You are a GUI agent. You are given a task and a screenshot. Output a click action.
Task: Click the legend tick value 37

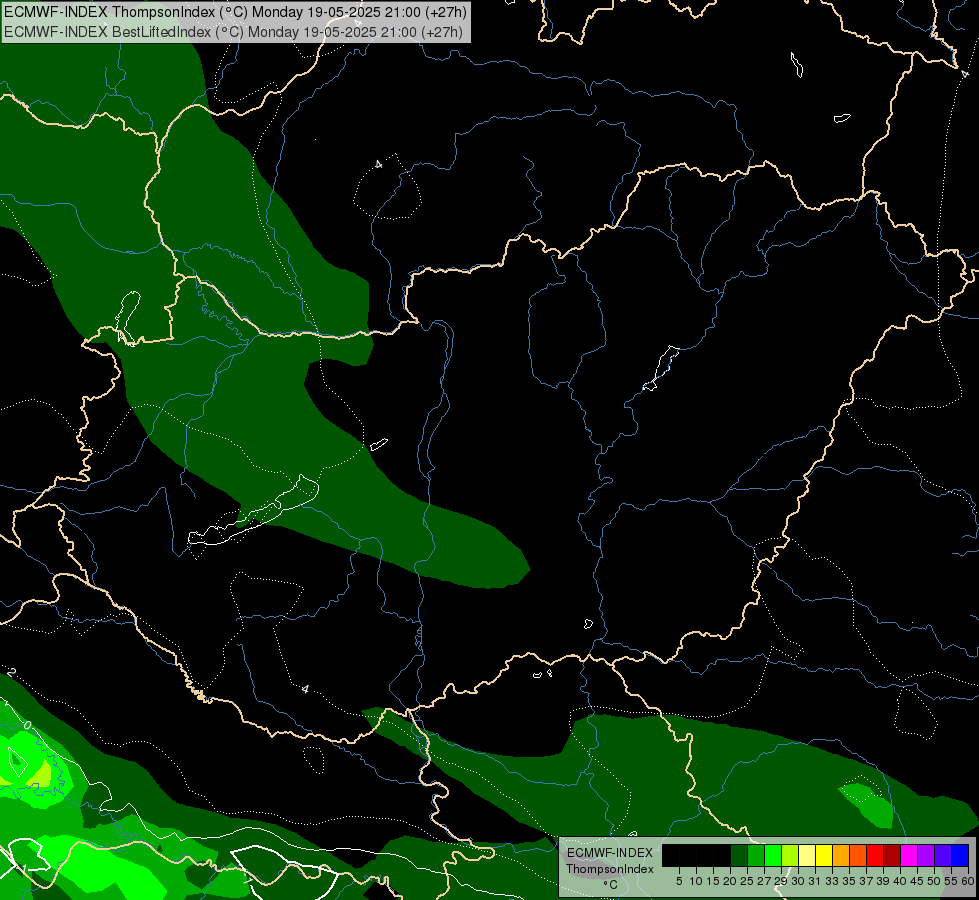(x=866, y=881)
